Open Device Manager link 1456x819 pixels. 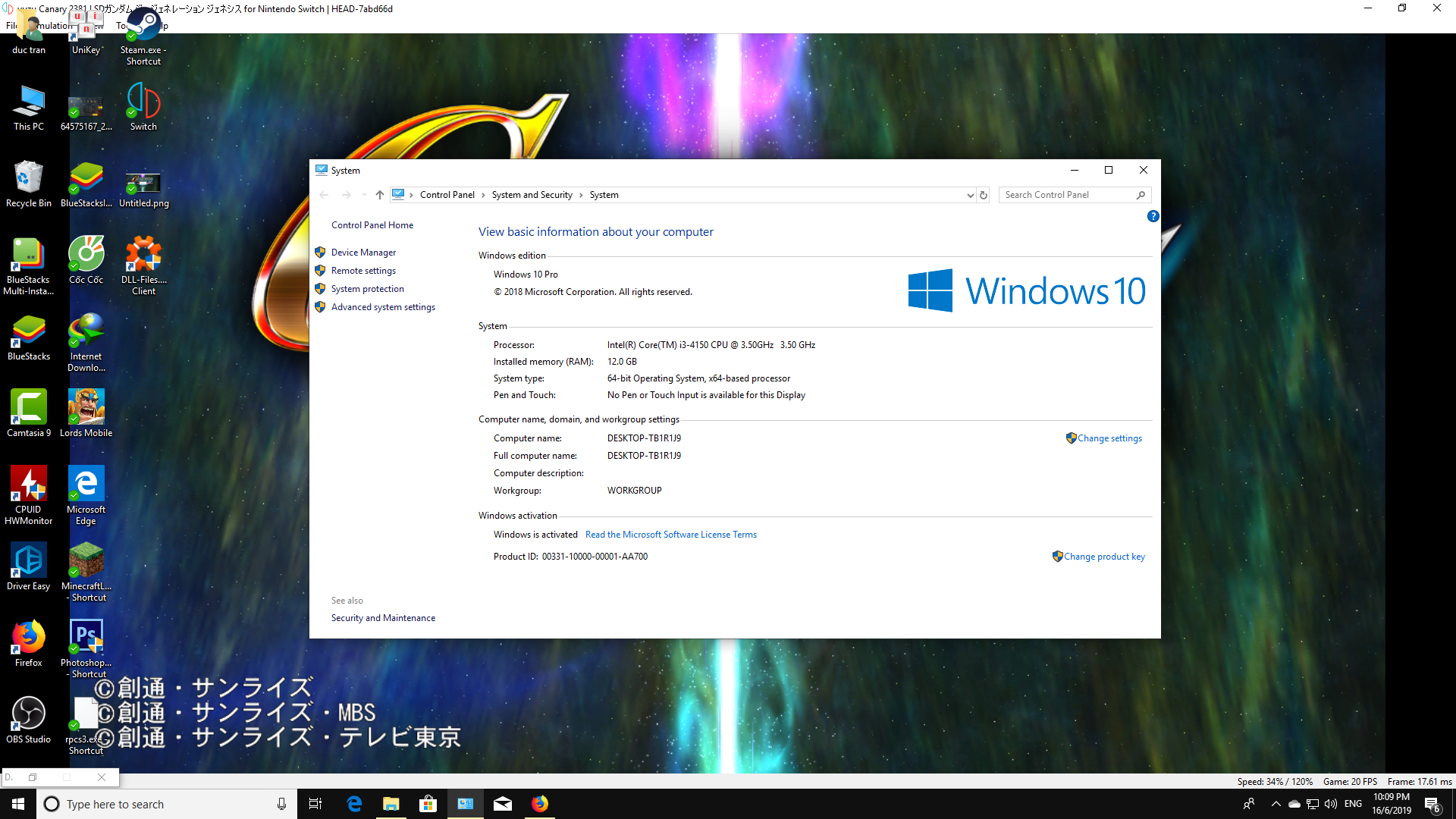click(363, 253)
